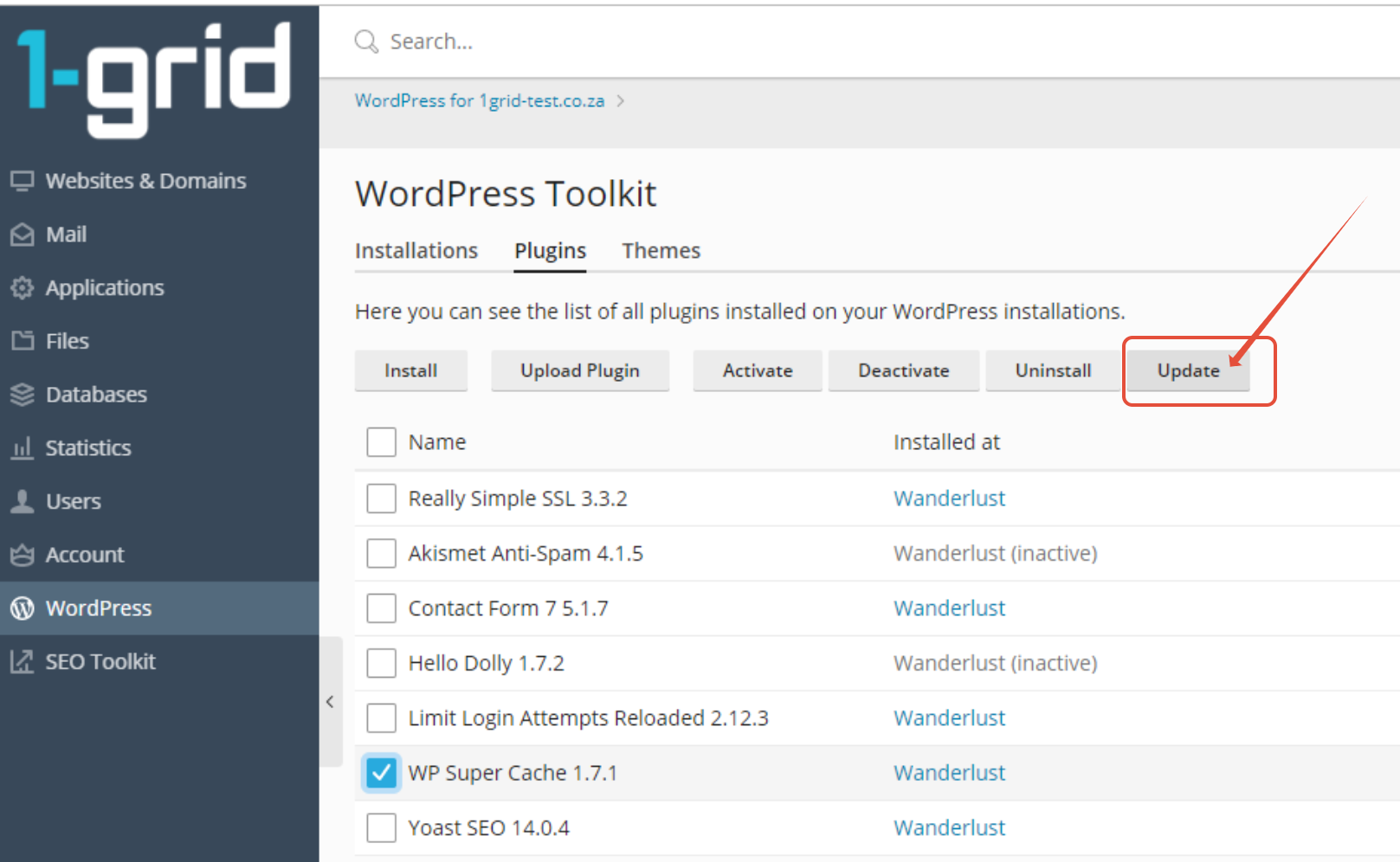The width and height of the screenshot is (1400, 862).
Task: Open Websites & Domains in sidebar
Action: [159, 181]
